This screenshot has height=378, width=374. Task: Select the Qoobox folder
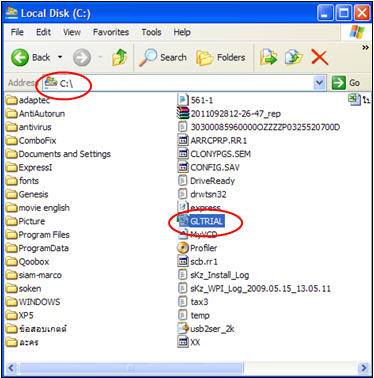(x=28, y=262)
